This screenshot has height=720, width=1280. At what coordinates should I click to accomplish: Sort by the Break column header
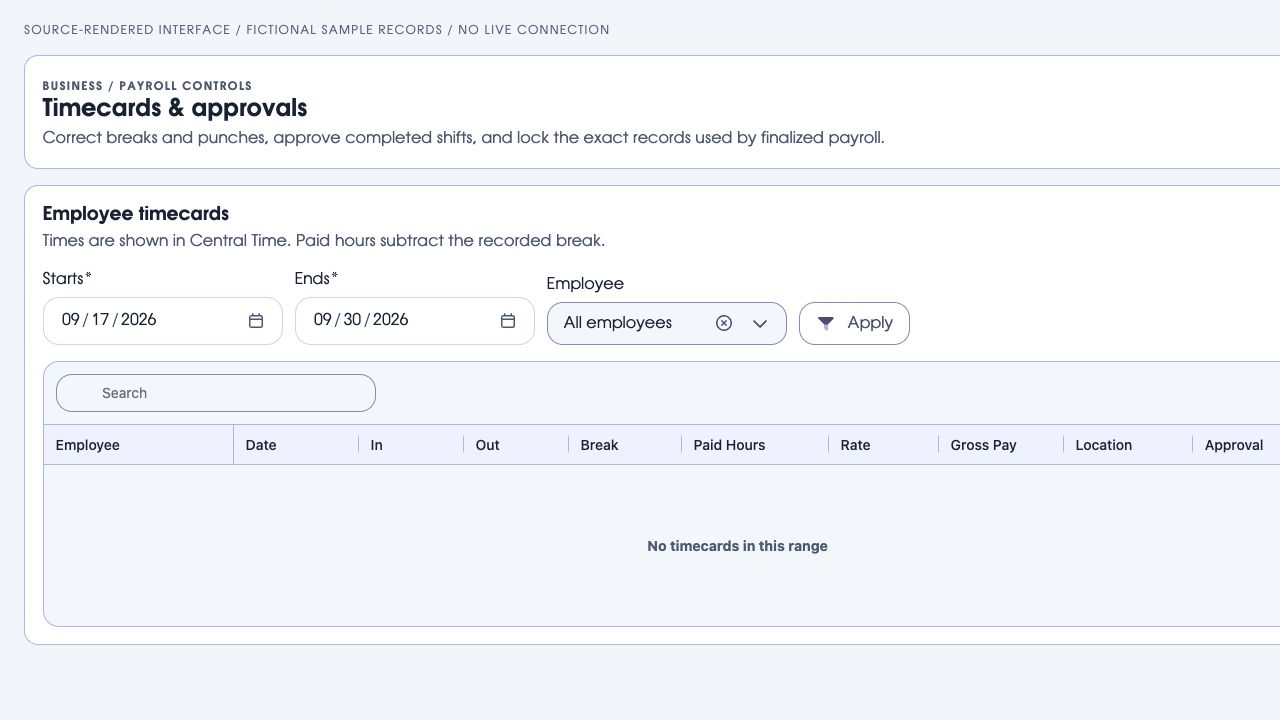pyautogui.click(x=625, y=445)
